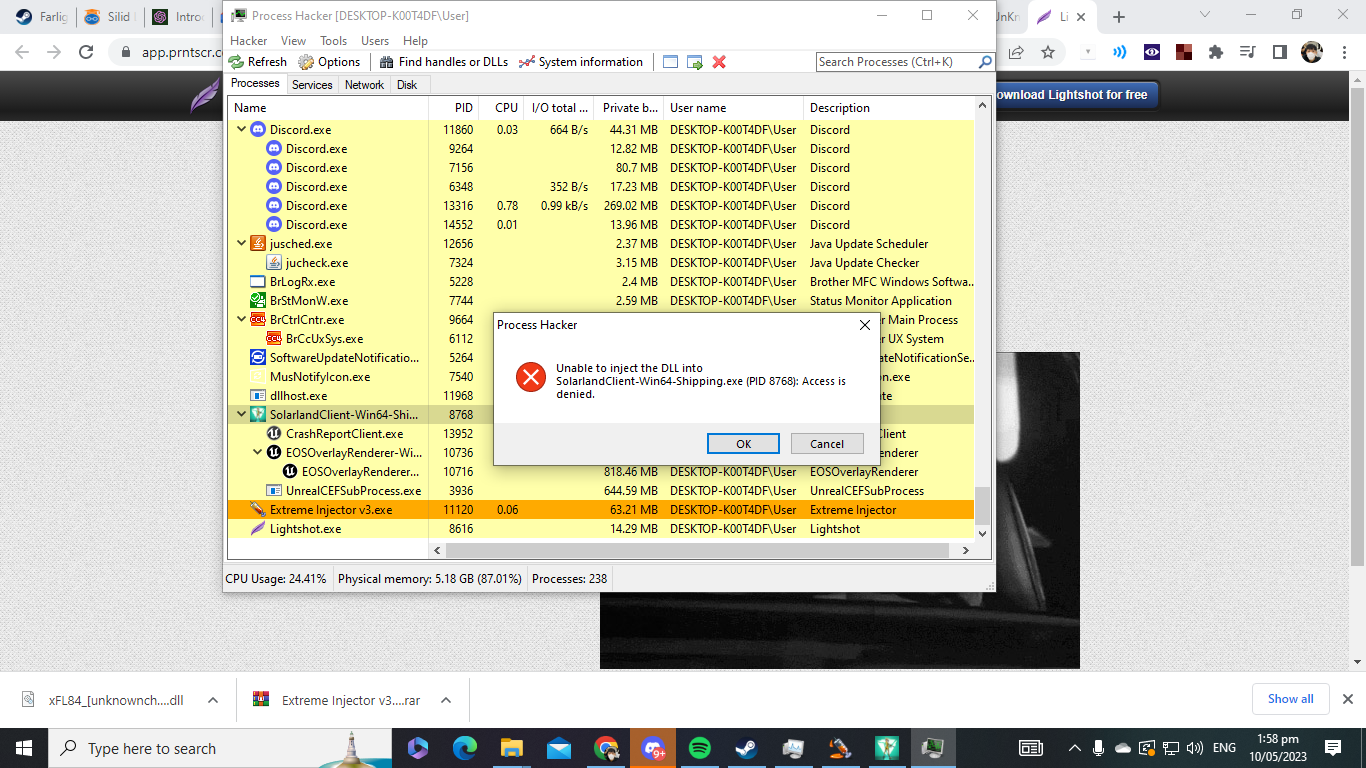Open System information graph
The width and height of the screenshot is (1366, 768).
pos(527,62)
